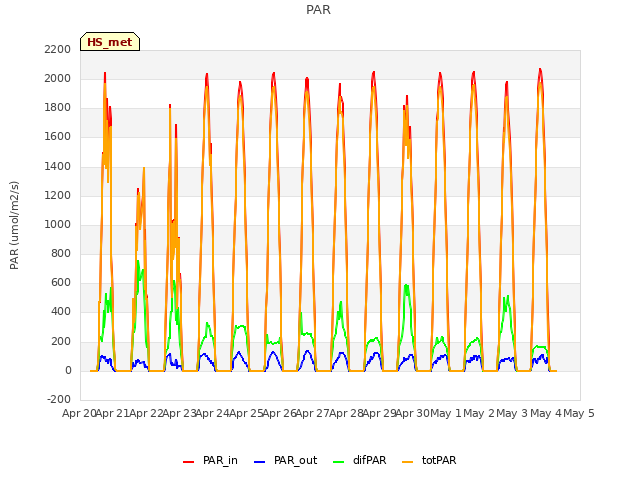Click the 2200 y-axis tick label
This screenshot has width=640, height=480.
pos(58,49)
